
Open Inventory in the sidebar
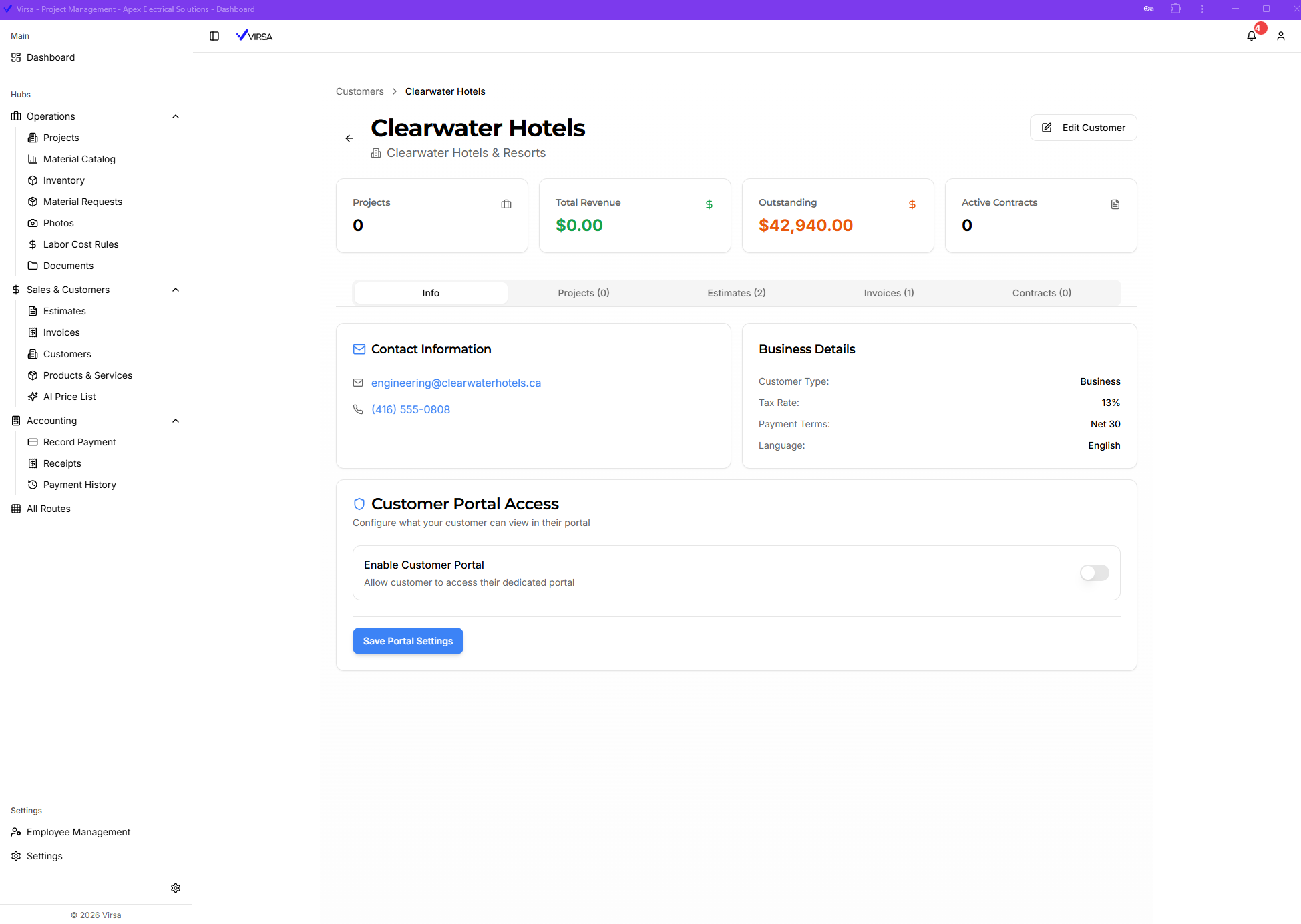click(64, 180)
